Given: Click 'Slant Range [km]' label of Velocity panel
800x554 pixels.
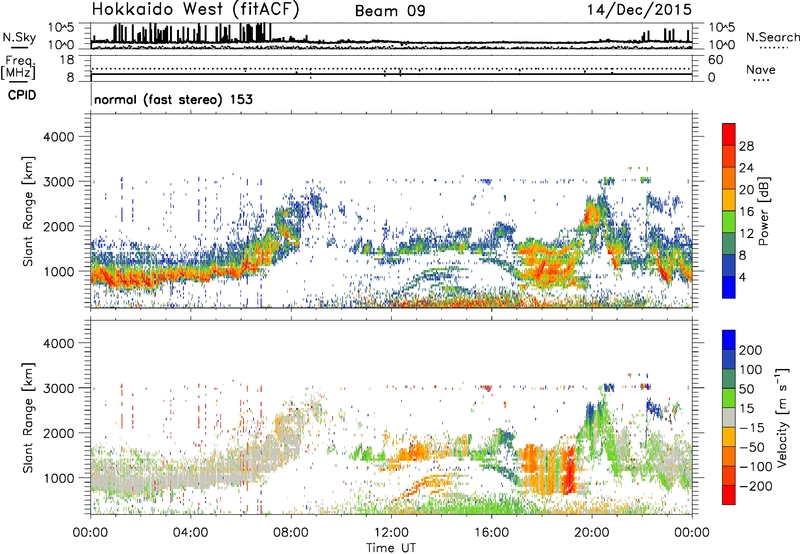Looking at the screenshot, I should click(28, 418).
